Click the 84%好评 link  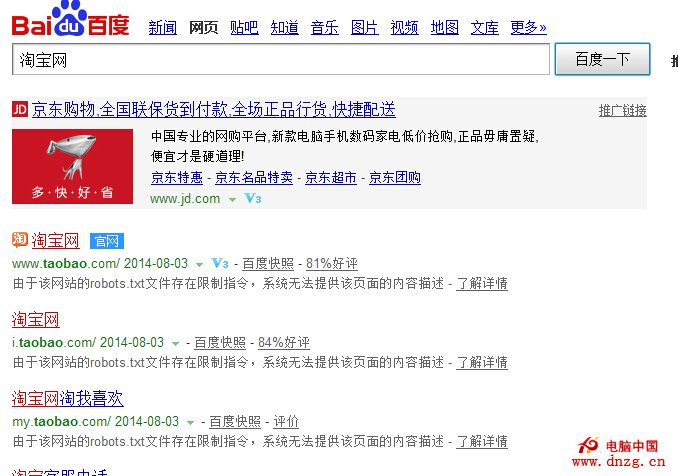[x=284, y=342]
